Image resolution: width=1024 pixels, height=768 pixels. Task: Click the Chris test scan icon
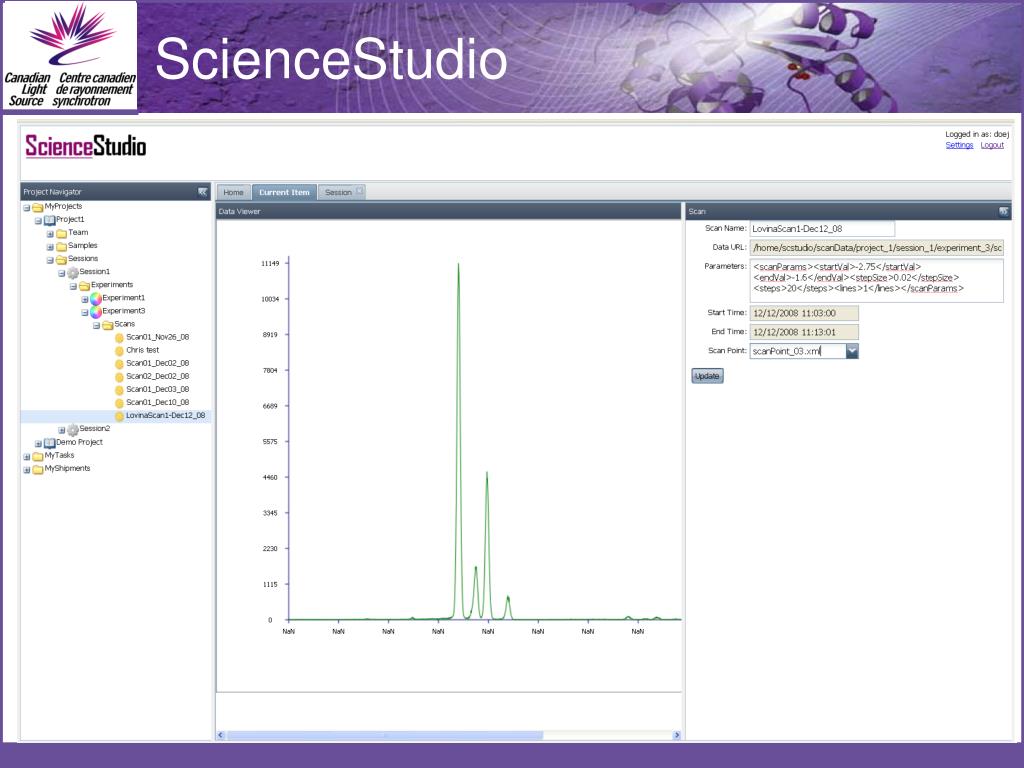(x=119, y=351)
